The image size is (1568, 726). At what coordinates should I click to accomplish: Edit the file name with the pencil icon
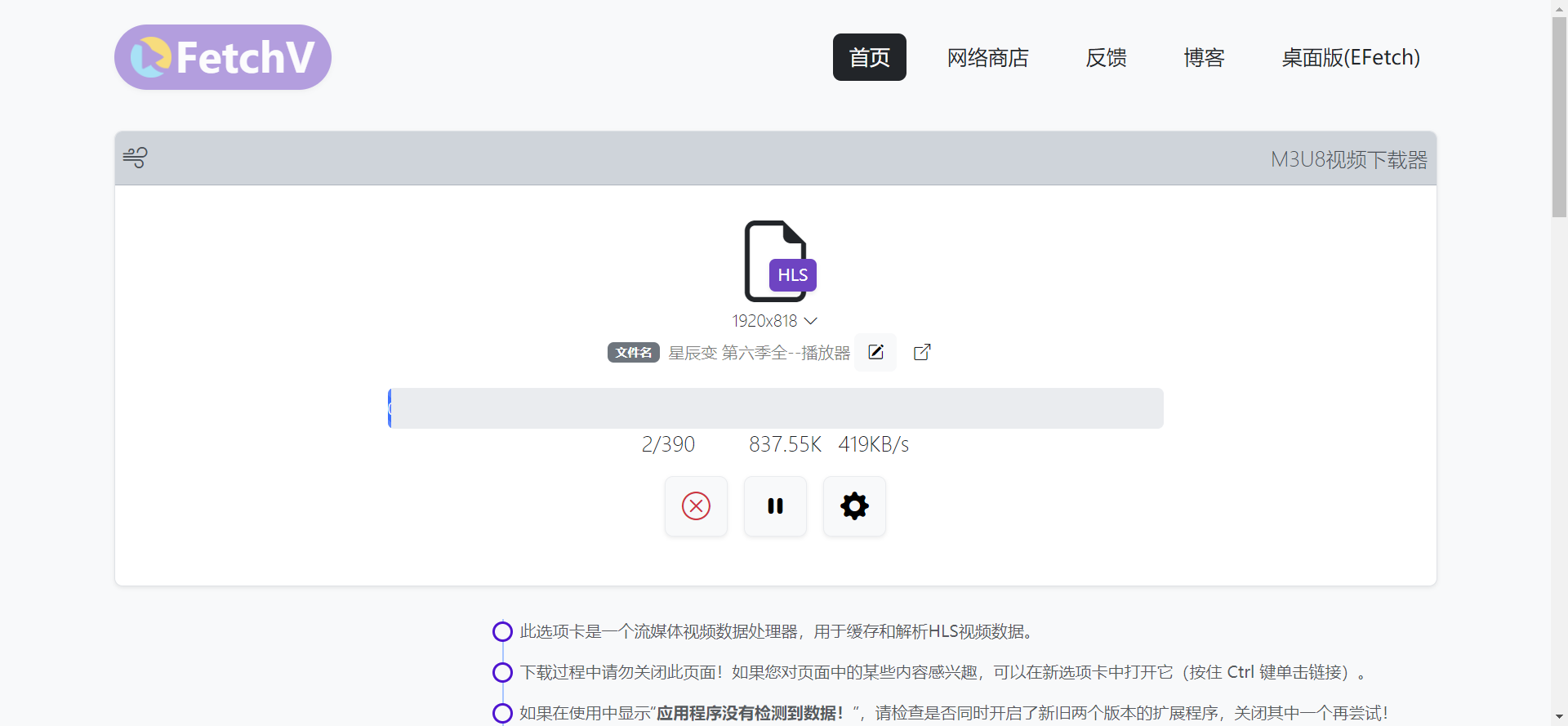pyautogui.click(x=875, y=352)
